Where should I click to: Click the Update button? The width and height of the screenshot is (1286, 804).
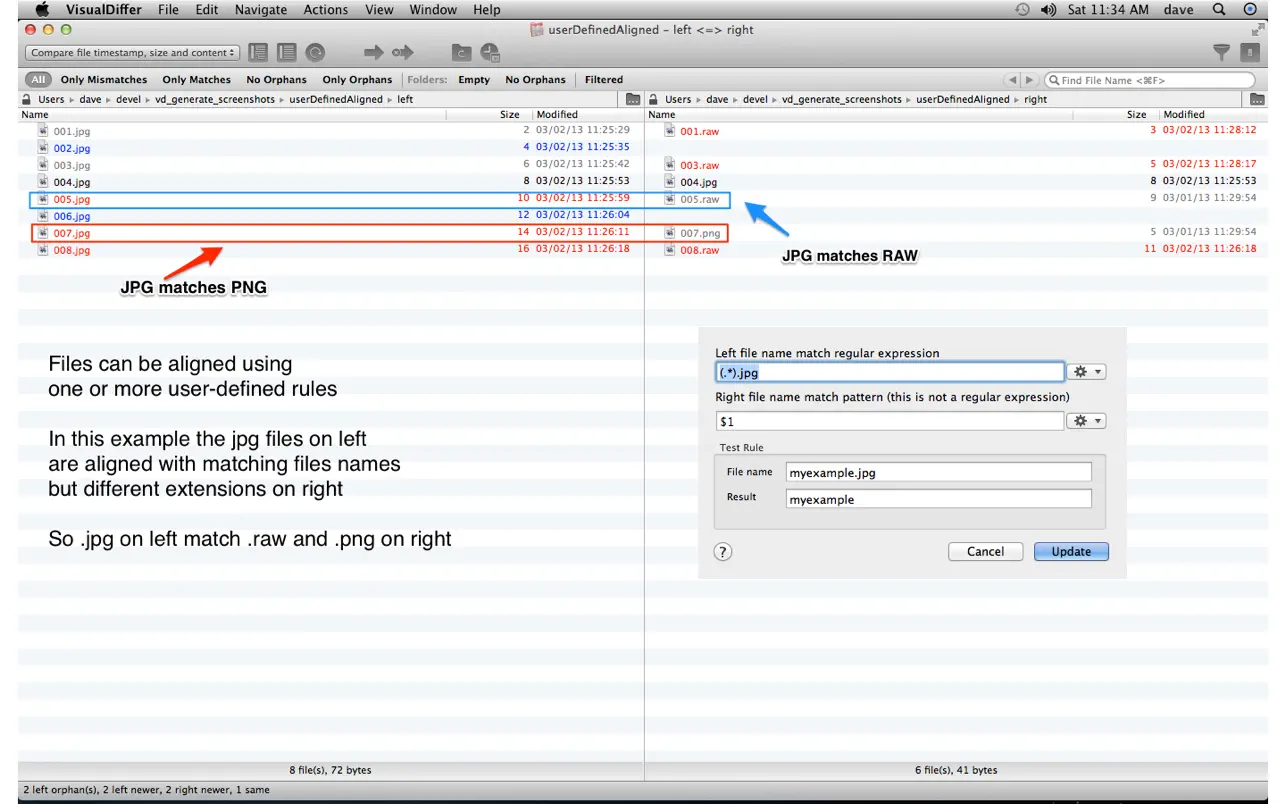coord(1071,552)
